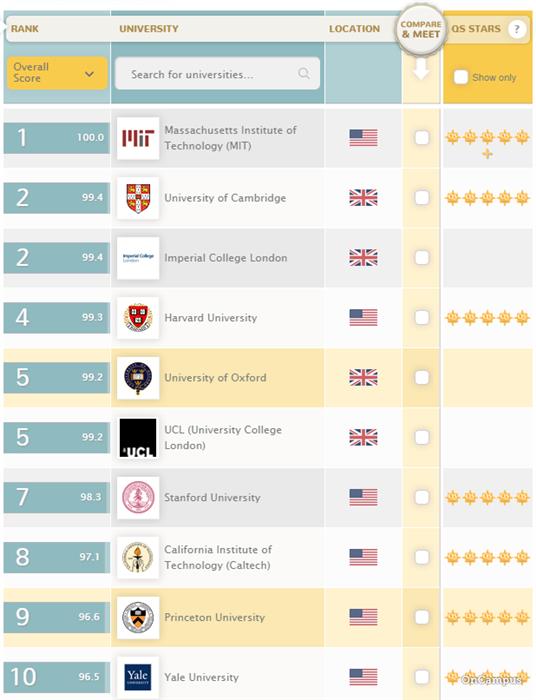Open the Imperial College London link
The height and width of the screenshot is (700, 536).
tap(225, 258)
